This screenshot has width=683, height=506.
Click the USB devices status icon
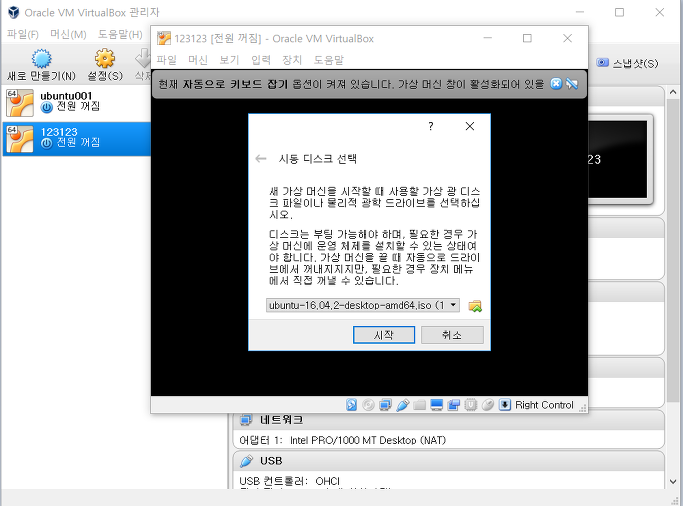tap(402, 405)
